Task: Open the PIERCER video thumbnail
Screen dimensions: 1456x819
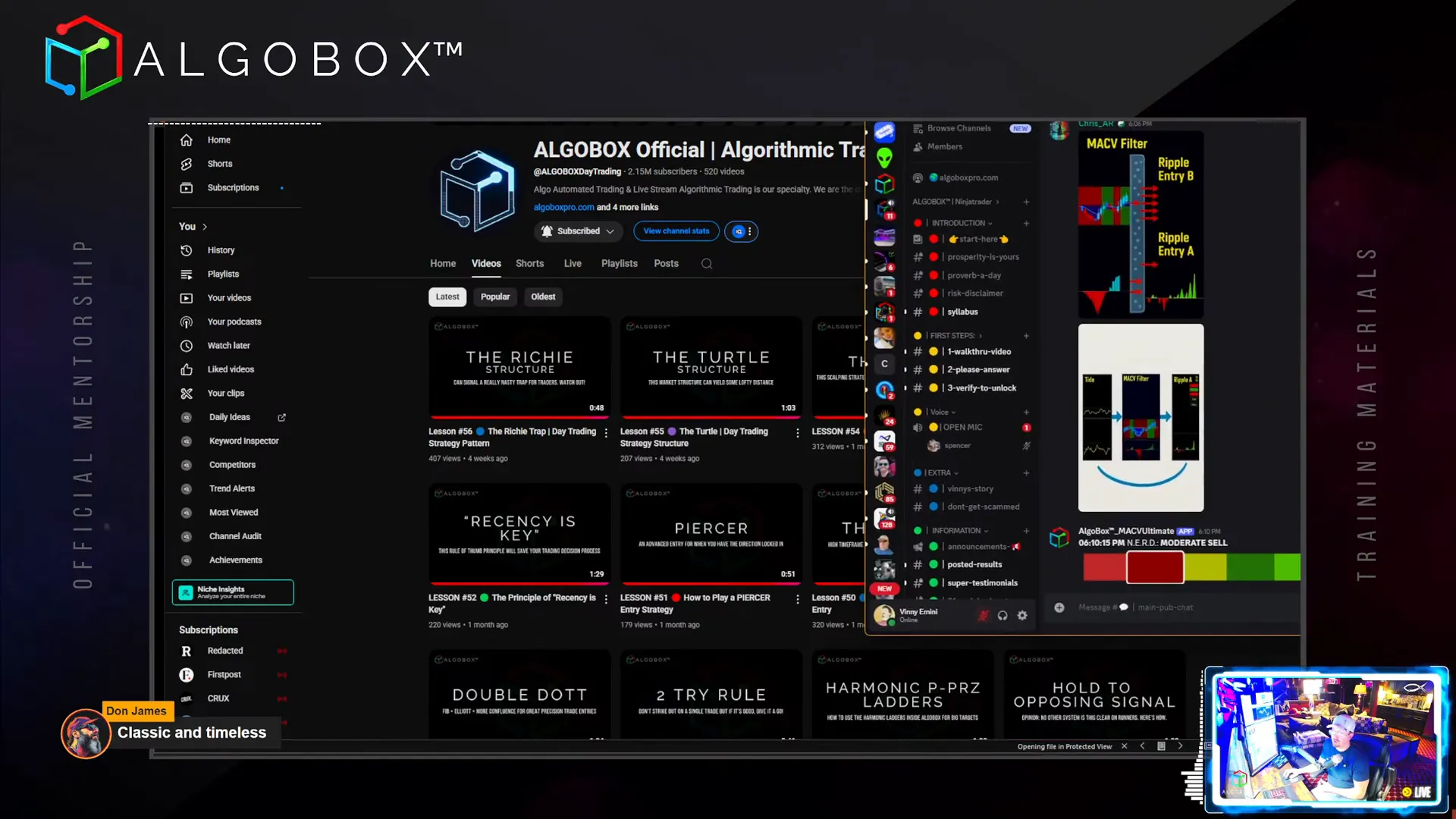Action: [x=711, y=534]
